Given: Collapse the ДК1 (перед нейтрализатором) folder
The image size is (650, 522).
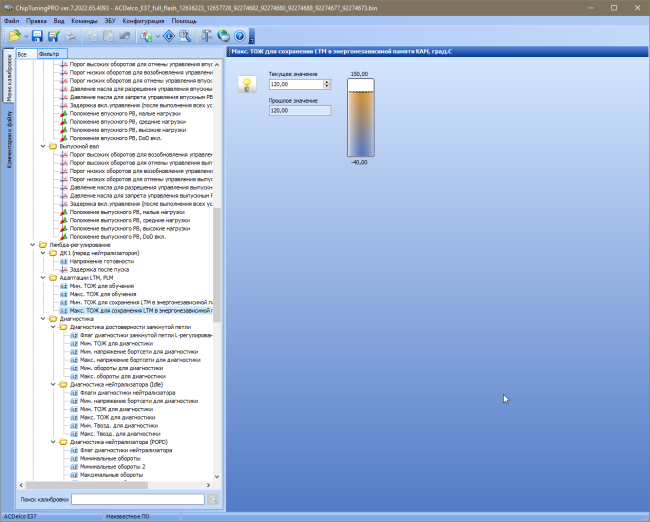Looking at the screenshot, I should [x=43, y=253].
